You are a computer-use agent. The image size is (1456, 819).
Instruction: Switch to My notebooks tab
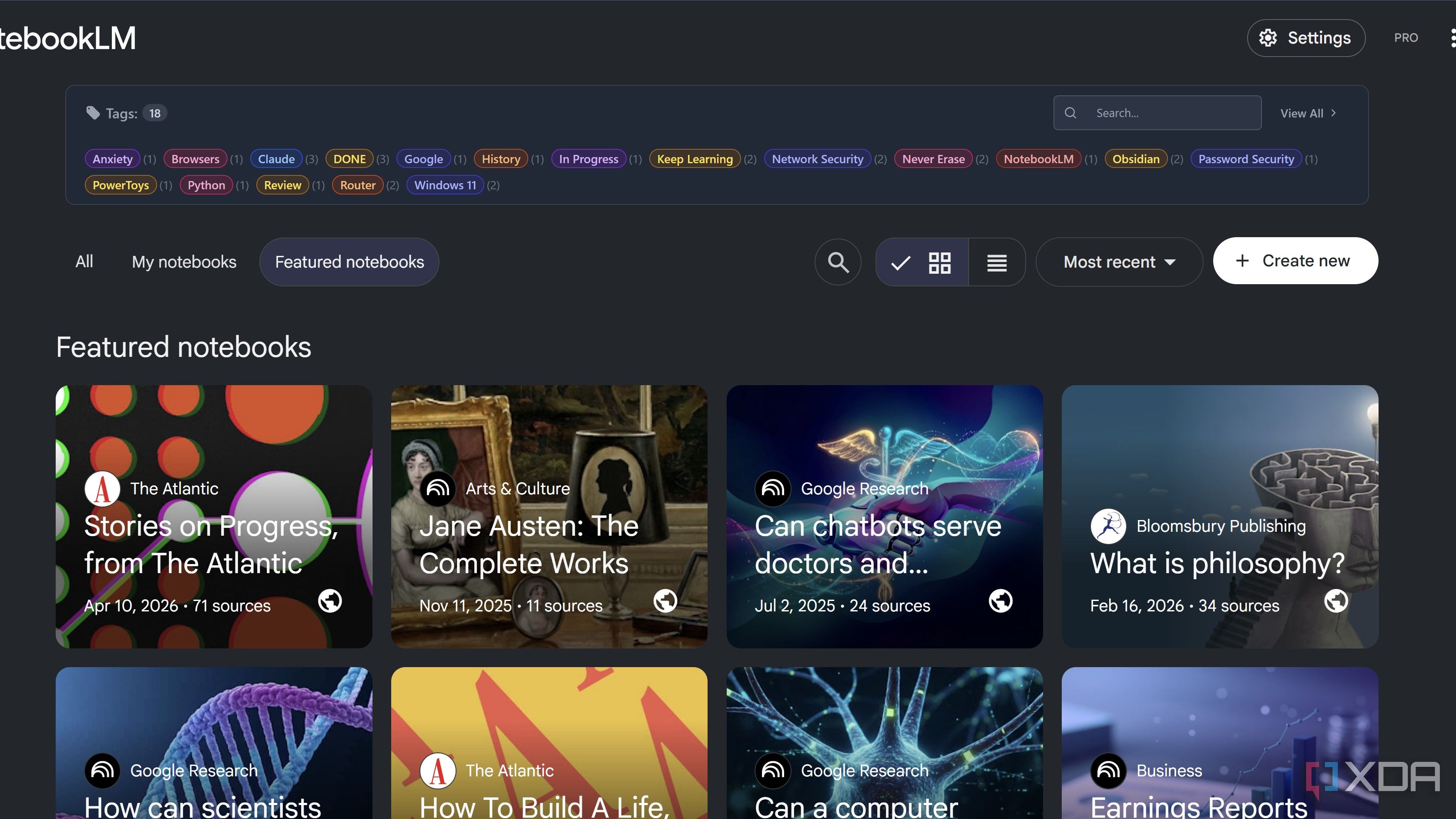point(184,262)
